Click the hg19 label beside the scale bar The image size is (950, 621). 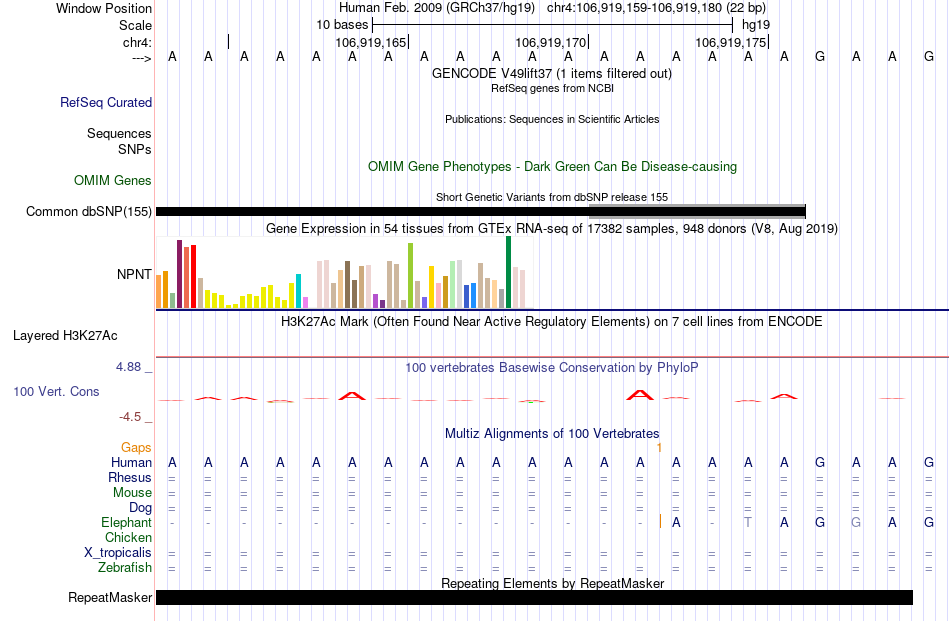tap(756, 25)
